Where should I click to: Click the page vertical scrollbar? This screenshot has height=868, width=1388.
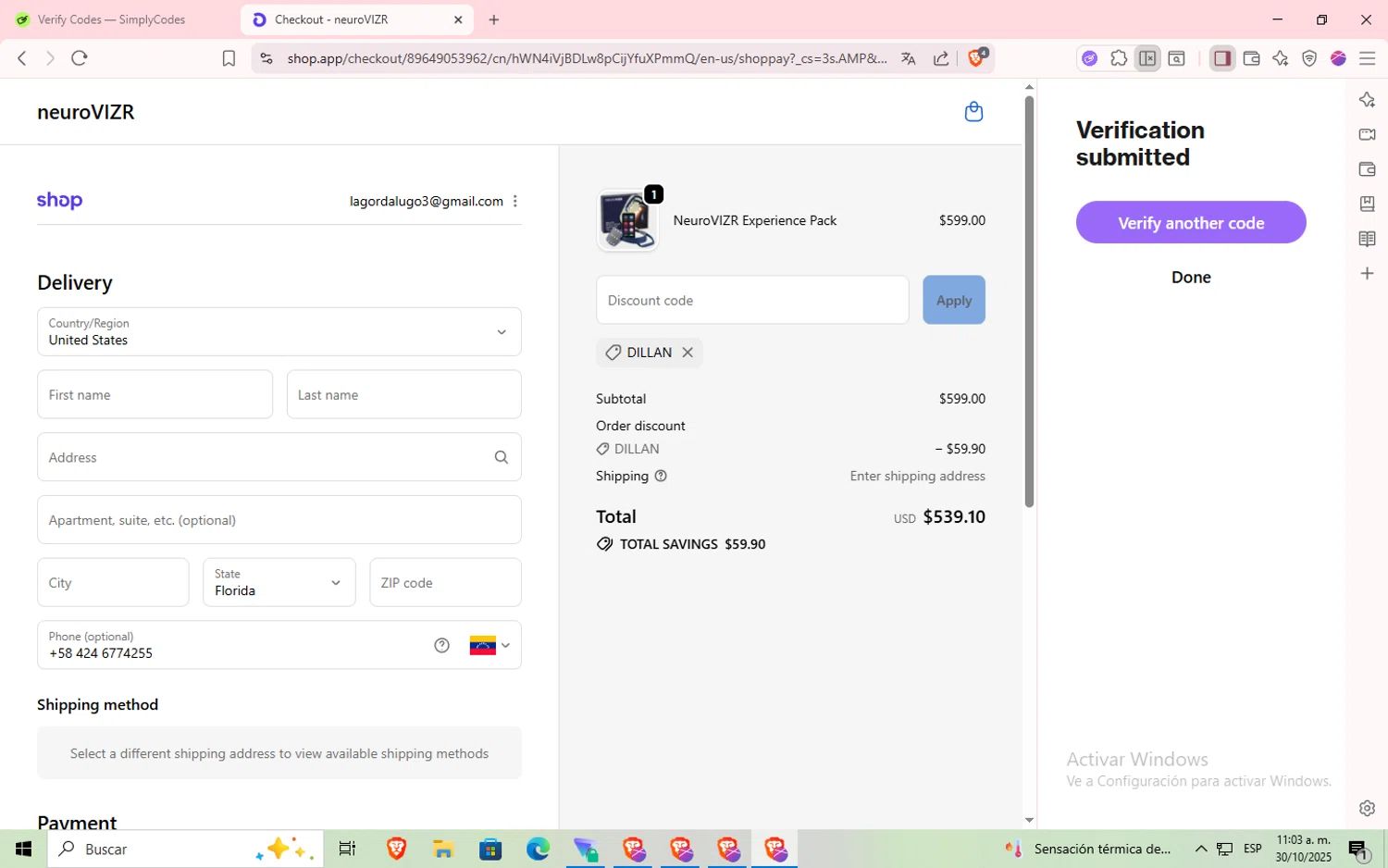point(1029,302)
